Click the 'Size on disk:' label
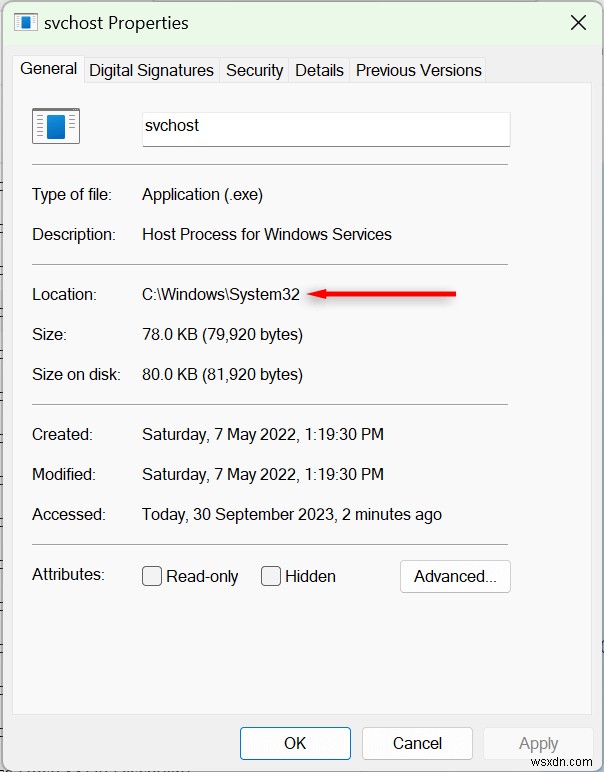The width and height of the screenshot is (604, 772). [x=76, y=375]
